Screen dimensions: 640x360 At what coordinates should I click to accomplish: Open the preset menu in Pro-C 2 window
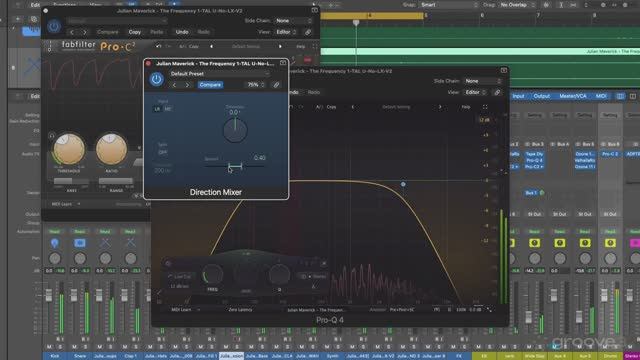pyautogui.click(x=117, y=20)
